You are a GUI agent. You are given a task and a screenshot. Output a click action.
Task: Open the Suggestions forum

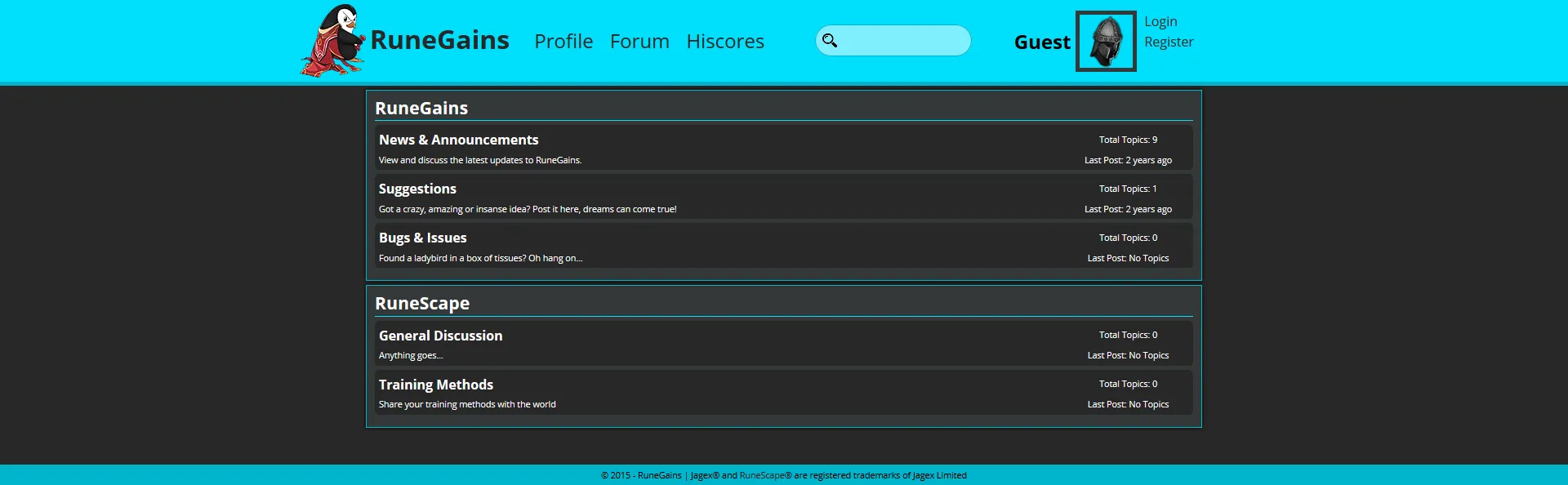click(417, 189)
